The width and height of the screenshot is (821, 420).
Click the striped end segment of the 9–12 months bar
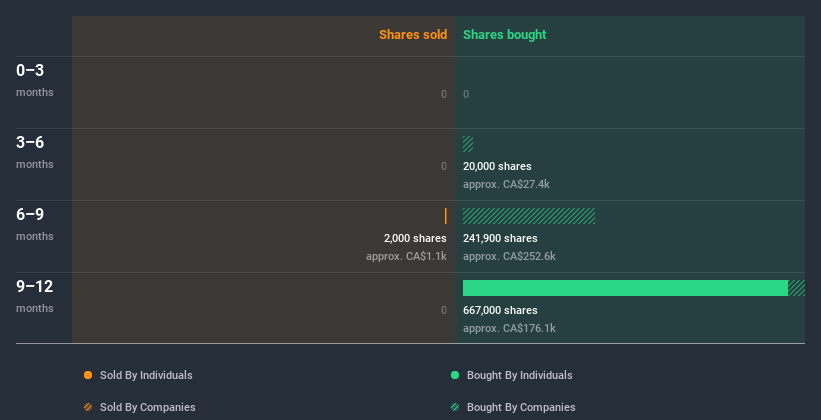(796, 288)
